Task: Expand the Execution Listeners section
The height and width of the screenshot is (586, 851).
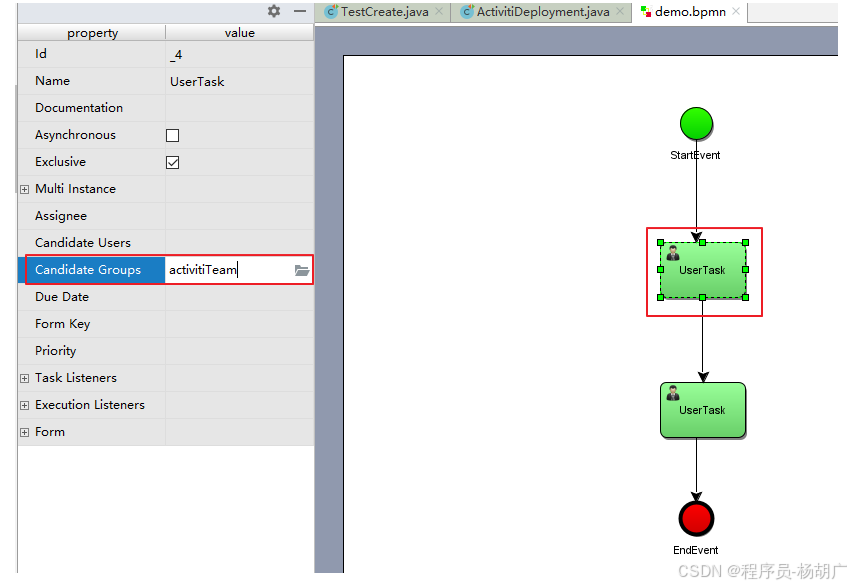Action: point(22,405)
